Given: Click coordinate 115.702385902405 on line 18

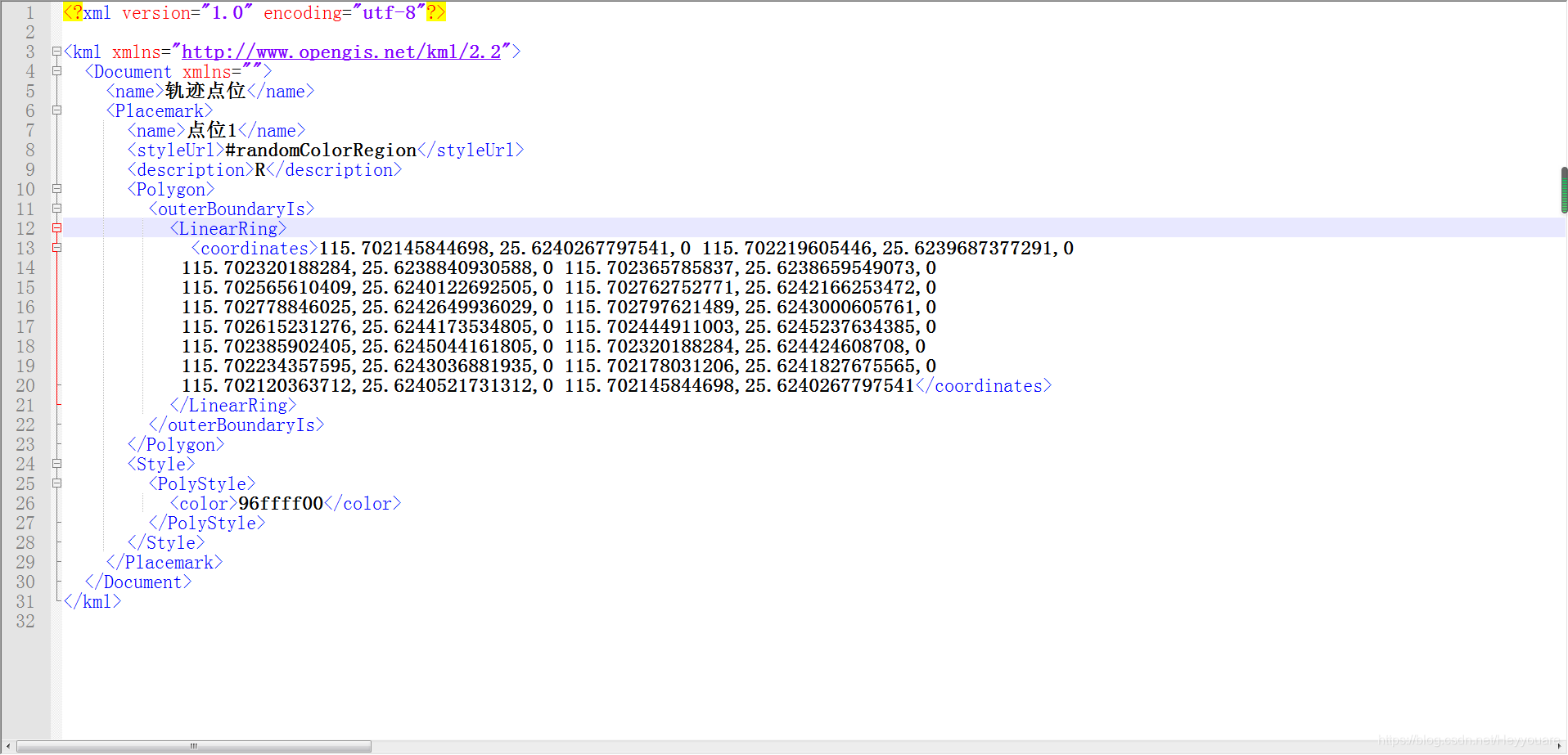Looking at the screenshot, I should [x=266, y=347].
